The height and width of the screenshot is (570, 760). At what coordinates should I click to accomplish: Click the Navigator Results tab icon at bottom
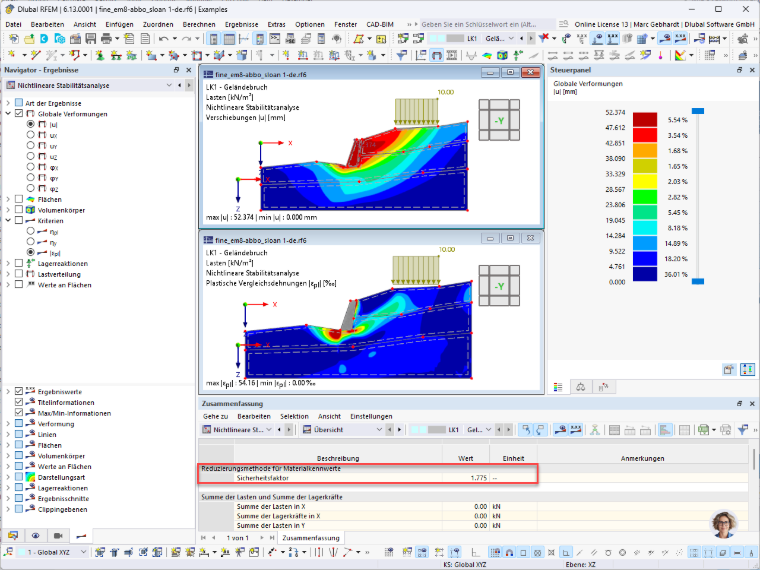[81, 536]
